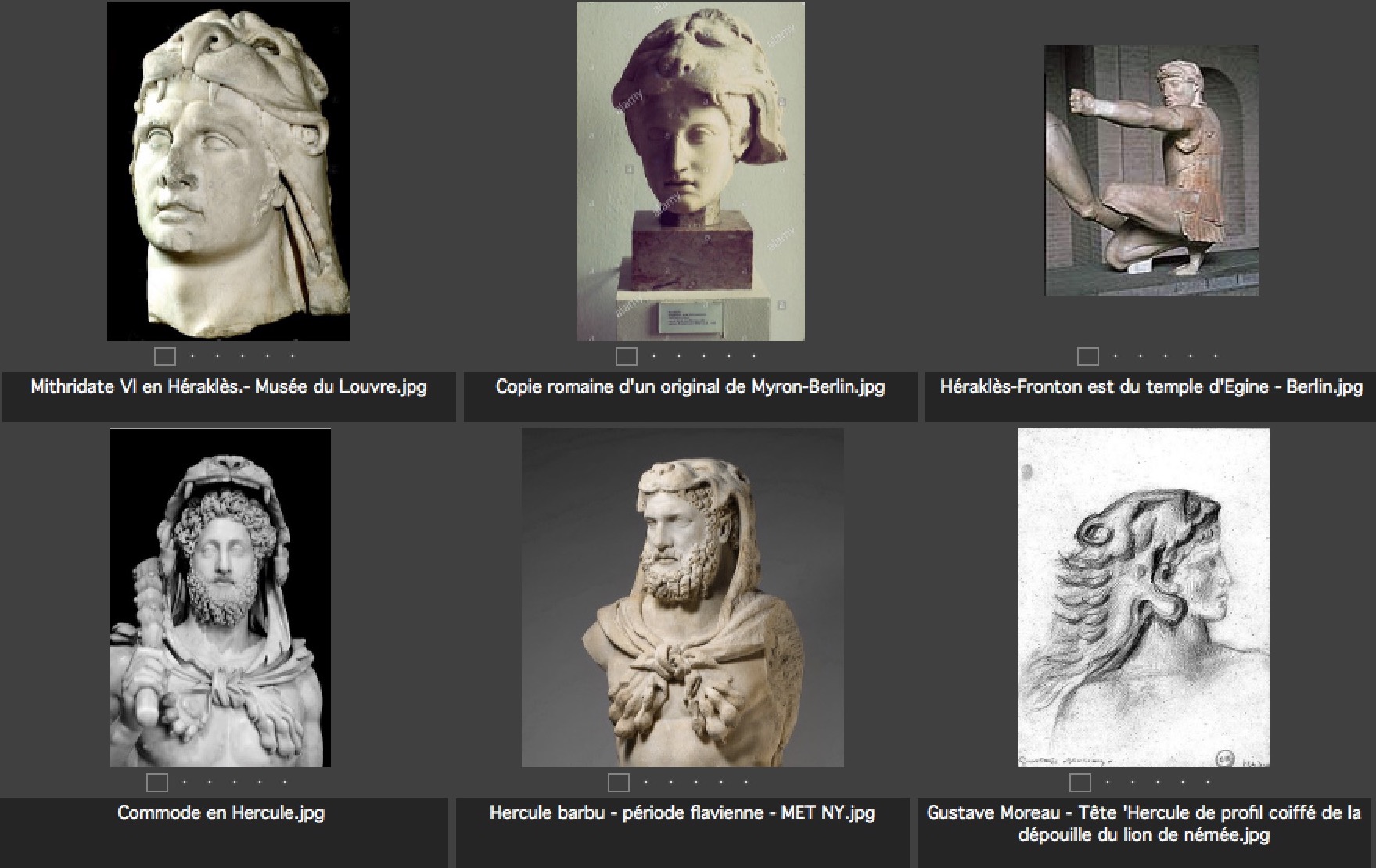
Task: Click filename "Mithridate VI en Héraklès.- Musée du Louvre.jpg"
Action: tap(228, 386)
